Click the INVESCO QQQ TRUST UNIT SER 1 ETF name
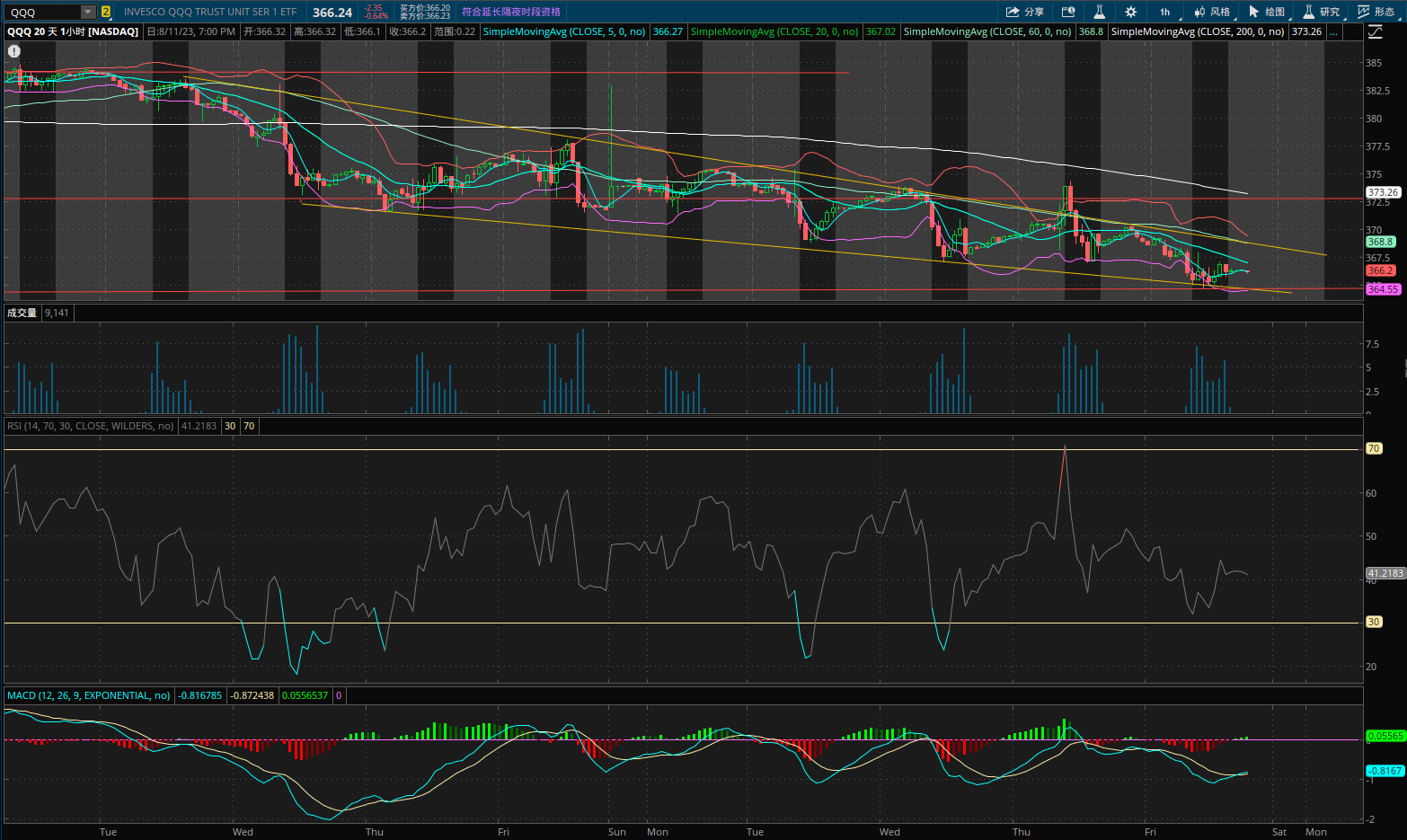 pyautogui.click(x=210, y=12)
